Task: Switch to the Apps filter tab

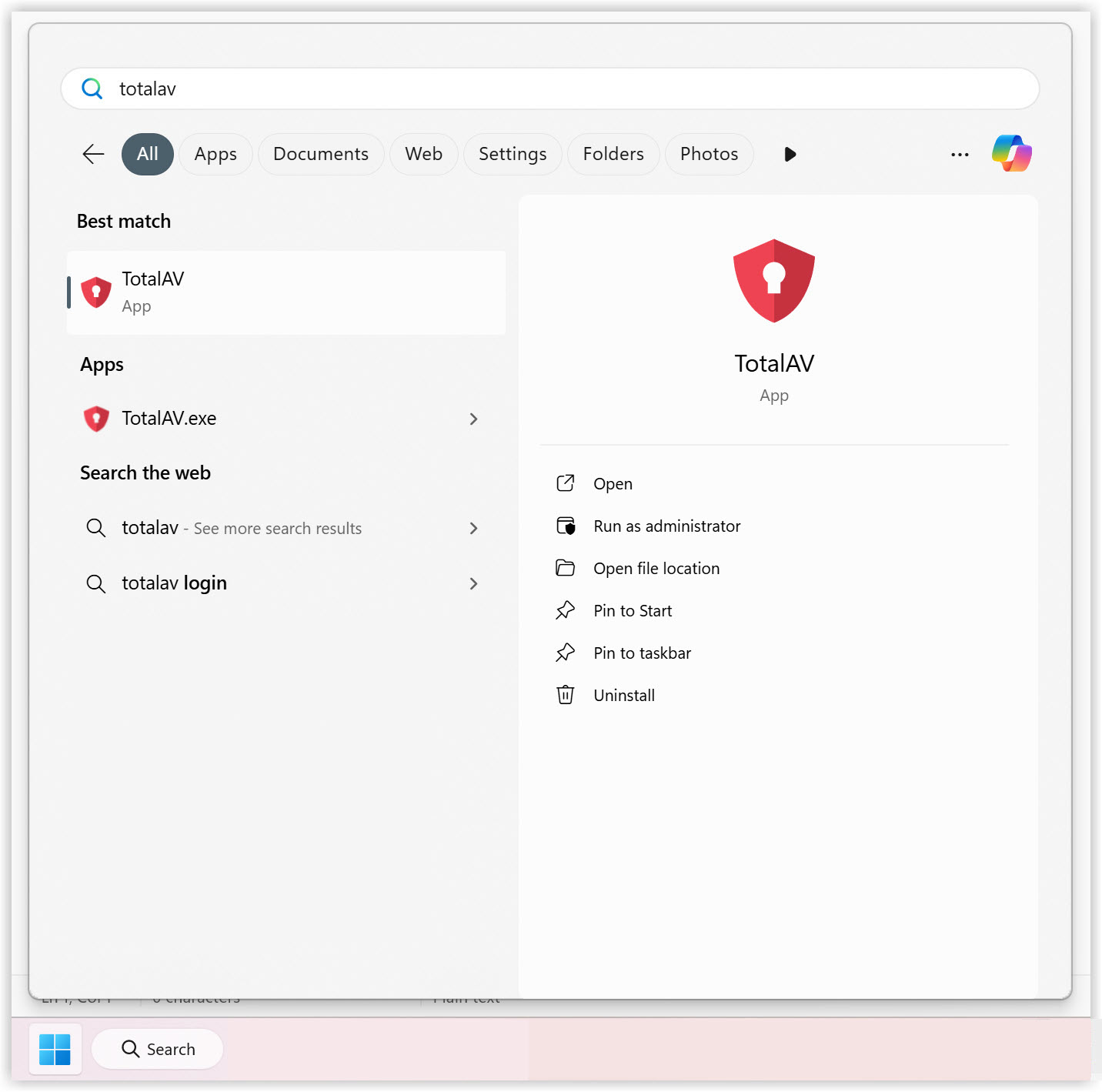Action: [x=215, y=154]
